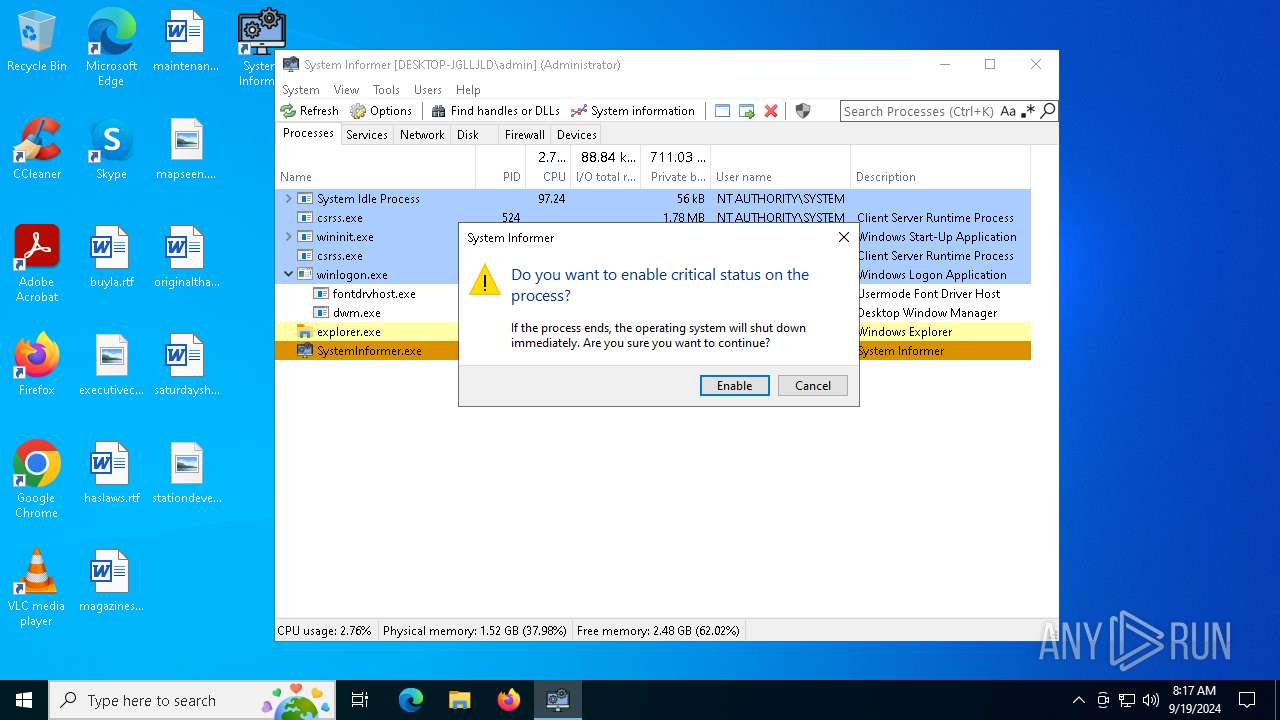Click the Physical memory status bar entry
Screen dimensions: 1280x720
(x=475, y=631)
